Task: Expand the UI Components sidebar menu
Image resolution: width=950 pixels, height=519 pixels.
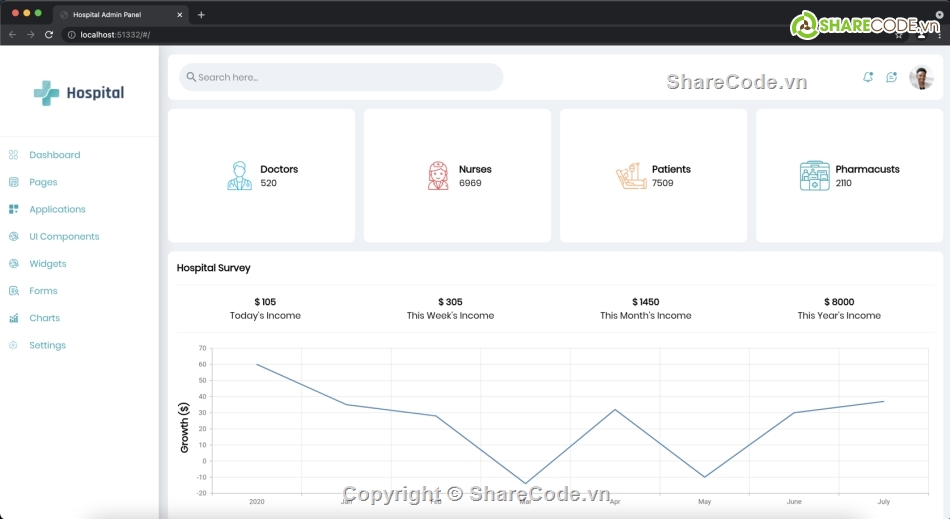Action: (64, 237)
